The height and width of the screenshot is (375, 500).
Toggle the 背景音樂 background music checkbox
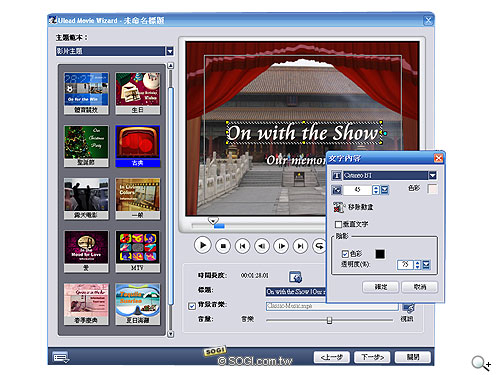[x=192, y=306]
